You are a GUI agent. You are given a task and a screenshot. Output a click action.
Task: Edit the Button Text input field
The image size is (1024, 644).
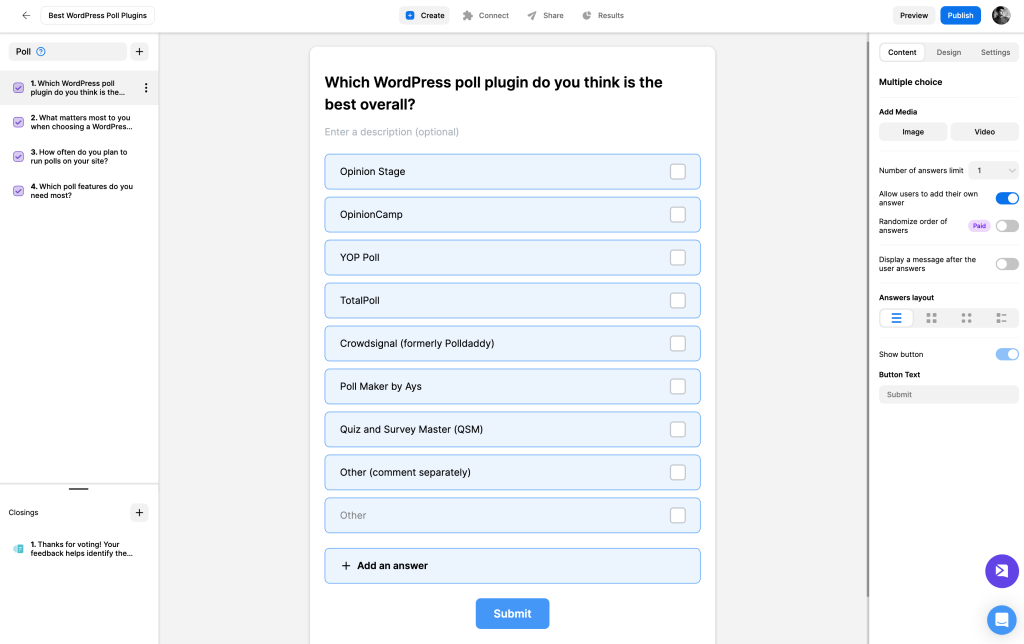coord(948,394)
